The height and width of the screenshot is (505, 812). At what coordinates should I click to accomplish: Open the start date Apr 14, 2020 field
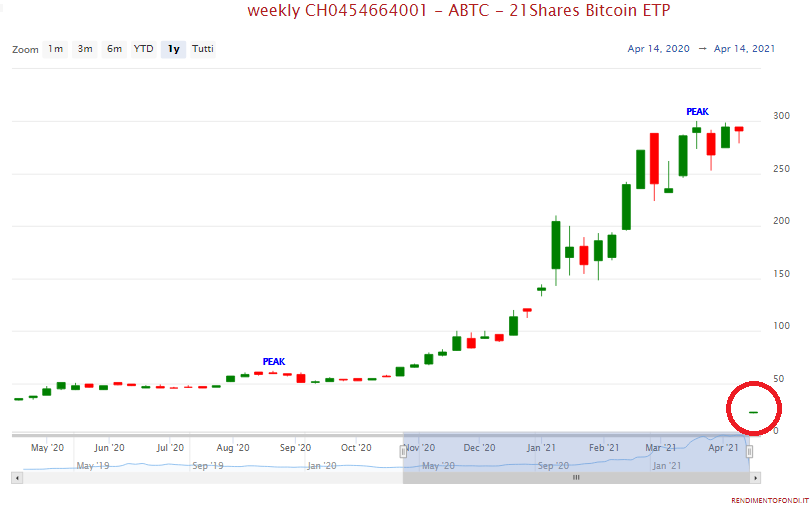tap(657, 49)
